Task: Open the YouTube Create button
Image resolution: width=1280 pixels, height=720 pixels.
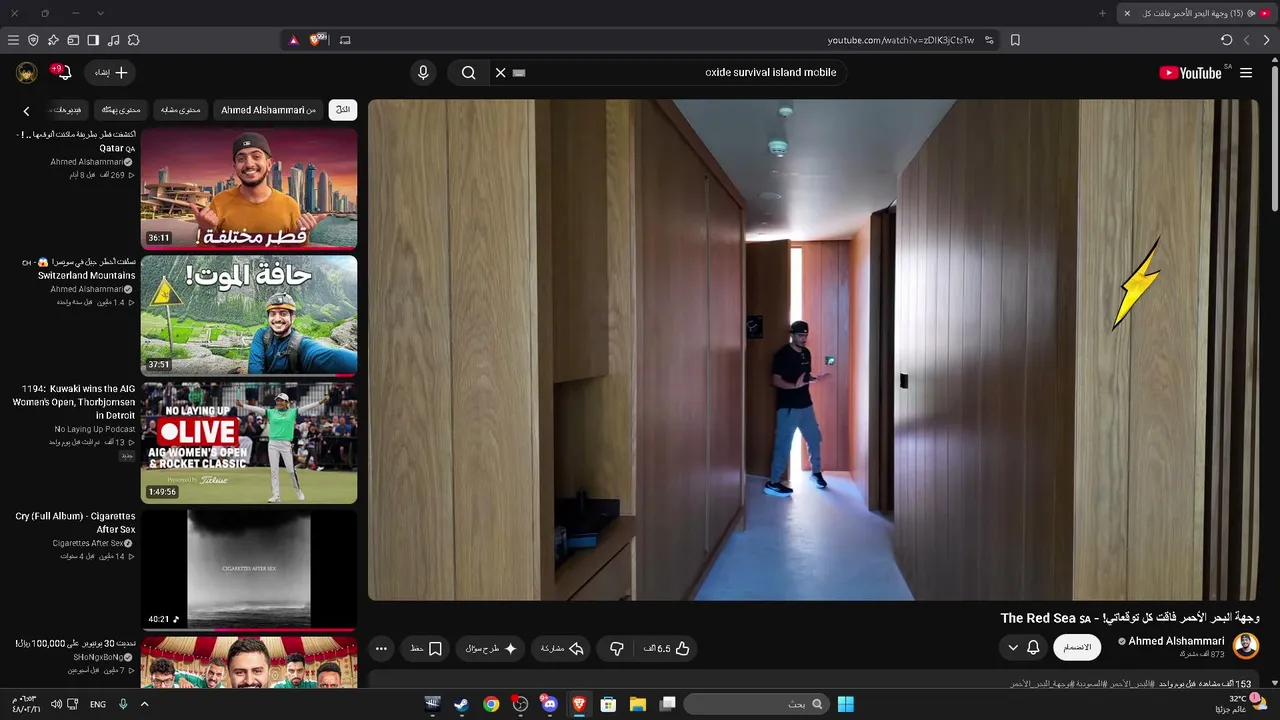Action: pos(111,73)
